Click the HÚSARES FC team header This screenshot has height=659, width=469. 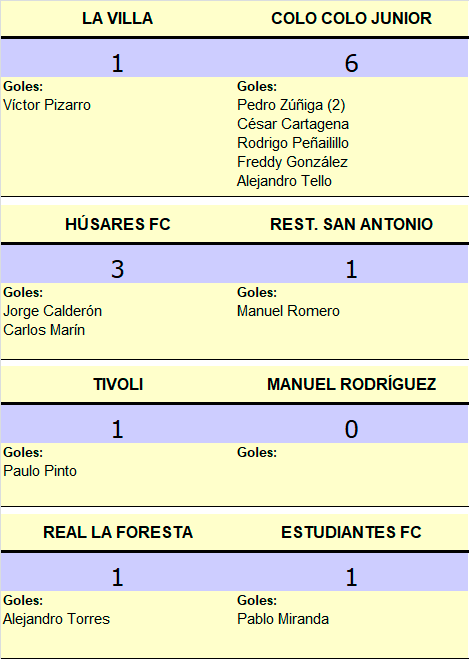118,224
